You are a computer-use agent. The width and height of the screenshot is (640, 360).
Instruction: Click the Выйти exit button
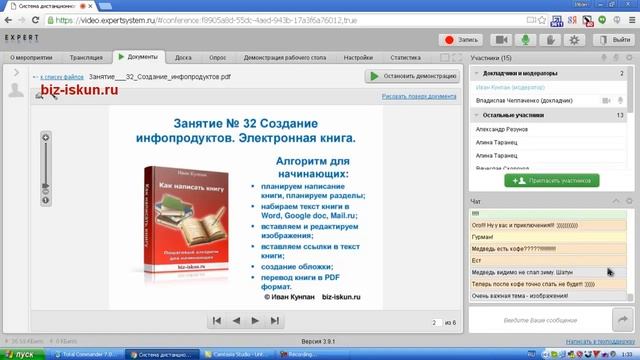tap(614, 40)
